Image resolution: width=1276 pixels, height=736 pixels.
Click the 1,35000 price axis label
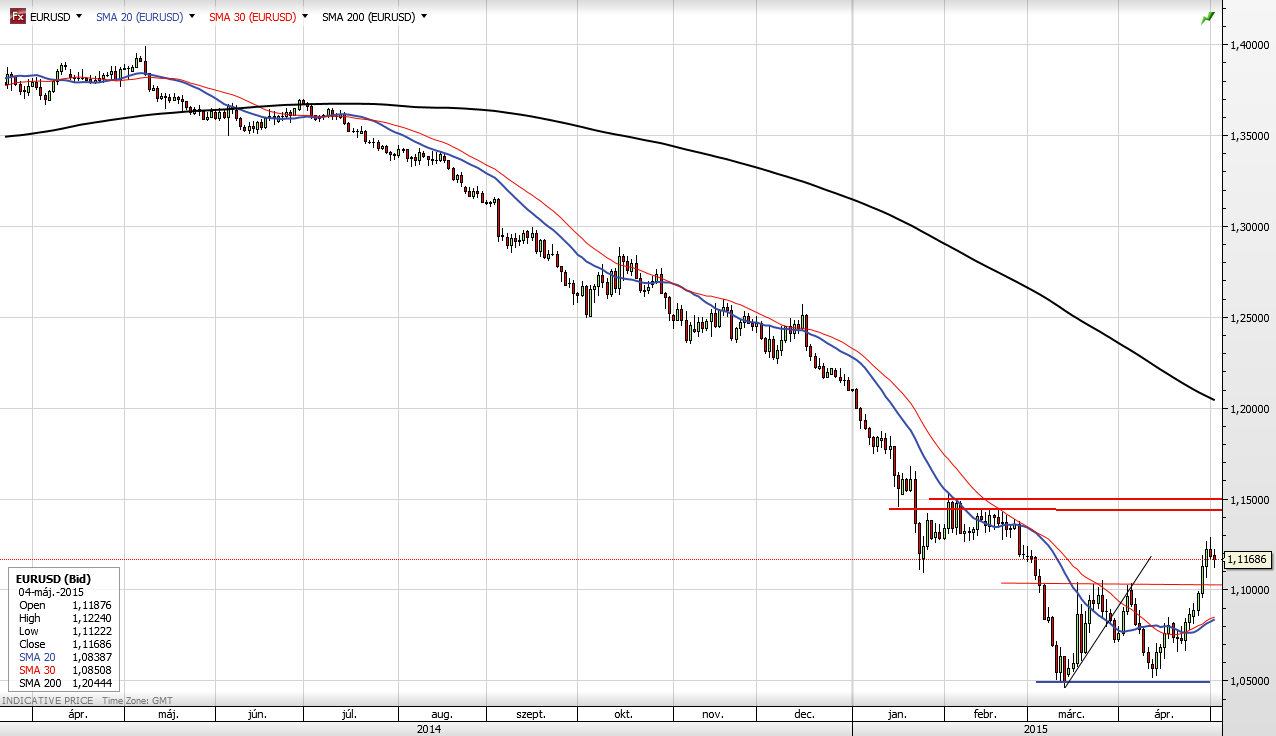tap(1251, 136)
